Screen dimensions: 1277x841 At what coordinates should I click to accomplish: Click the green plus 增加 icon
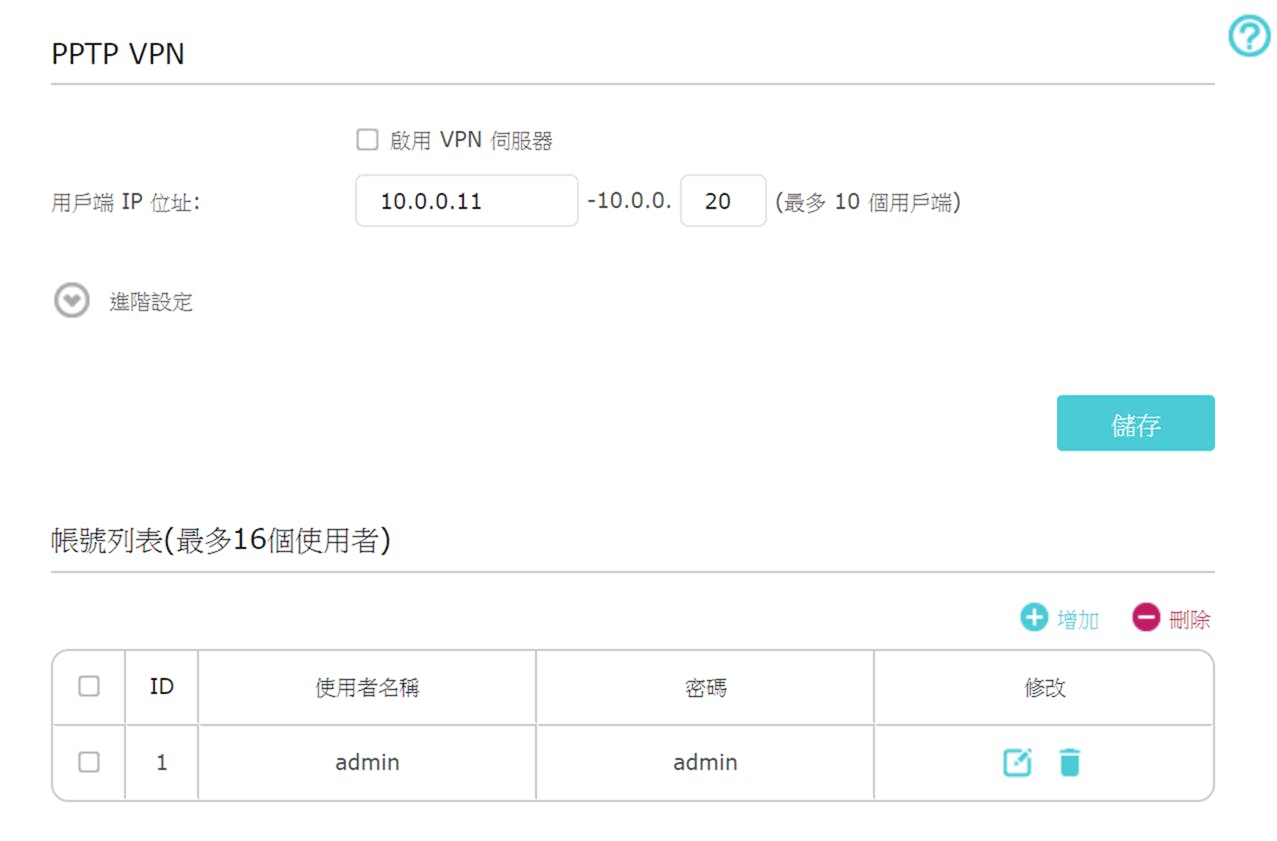[x=1033, y=617]
